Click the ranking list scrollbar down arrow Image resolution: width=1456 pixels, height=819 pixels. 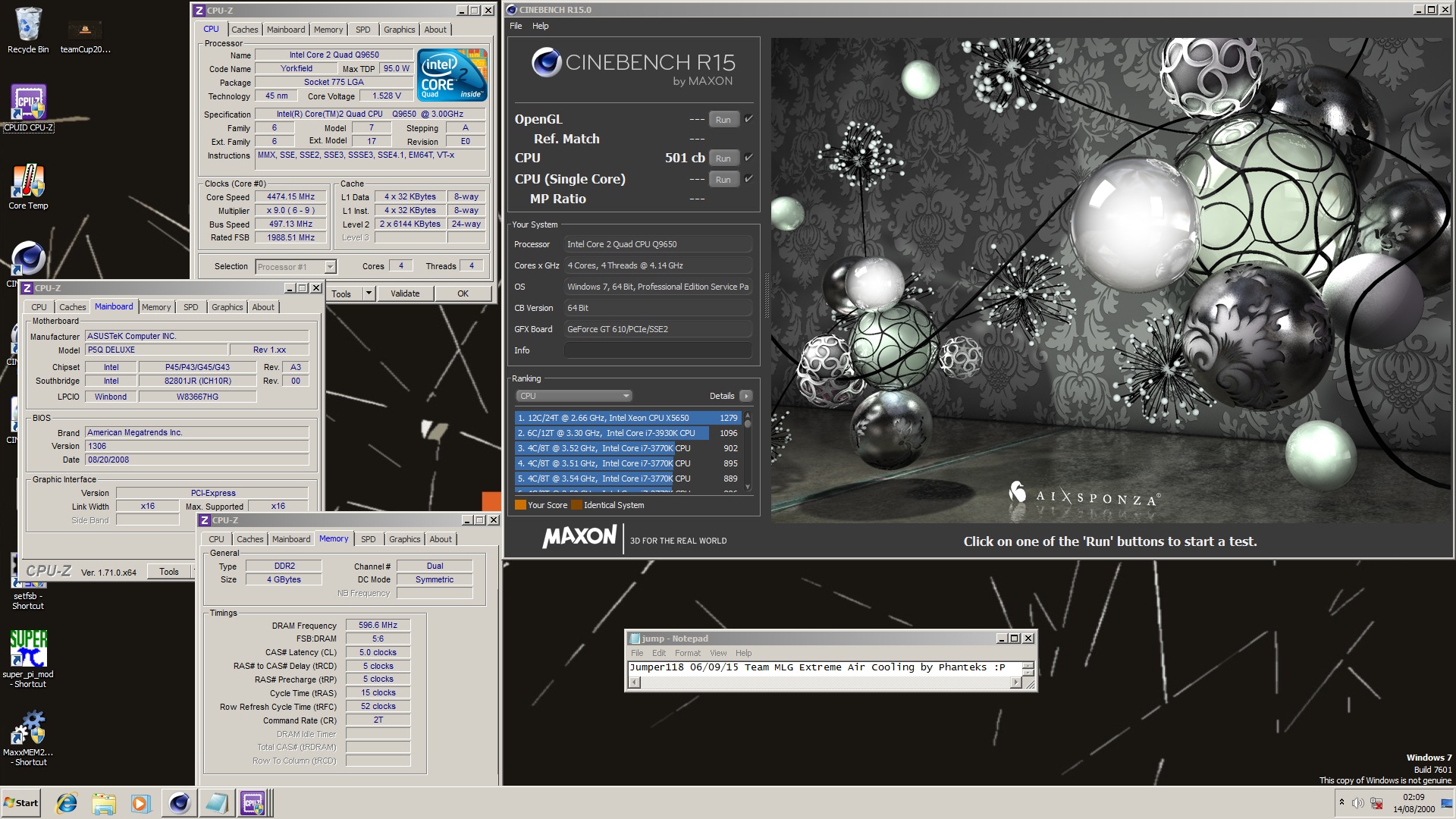point(748,488)
